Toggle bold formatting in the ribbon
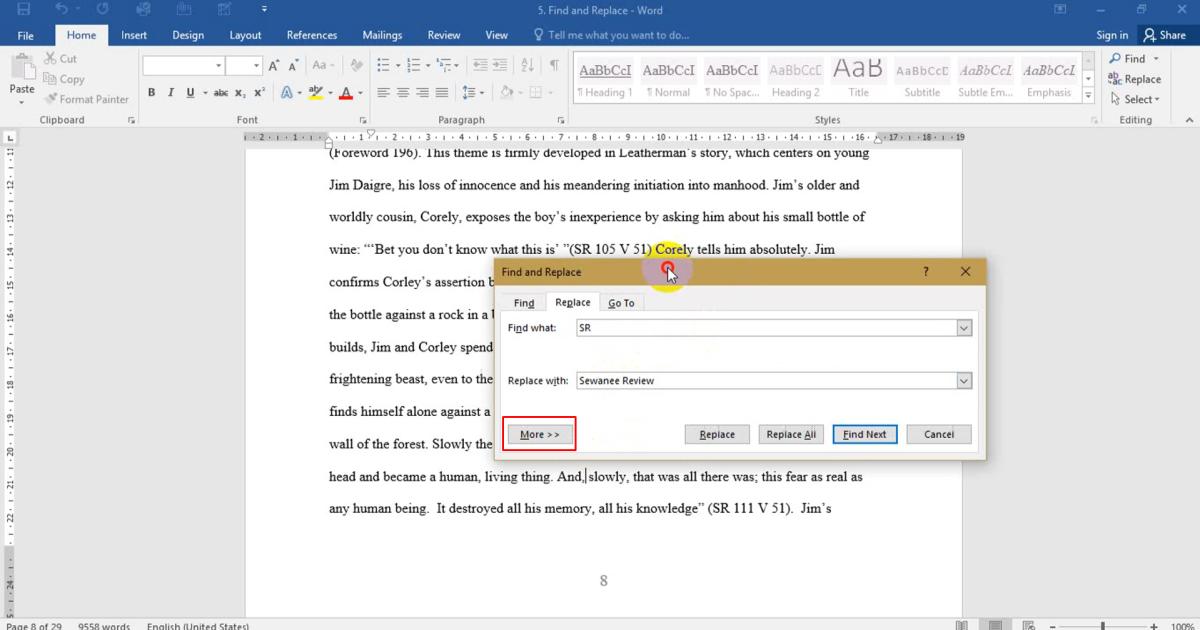This screenshot has width=1200, height=630. (x=152, y=93)
